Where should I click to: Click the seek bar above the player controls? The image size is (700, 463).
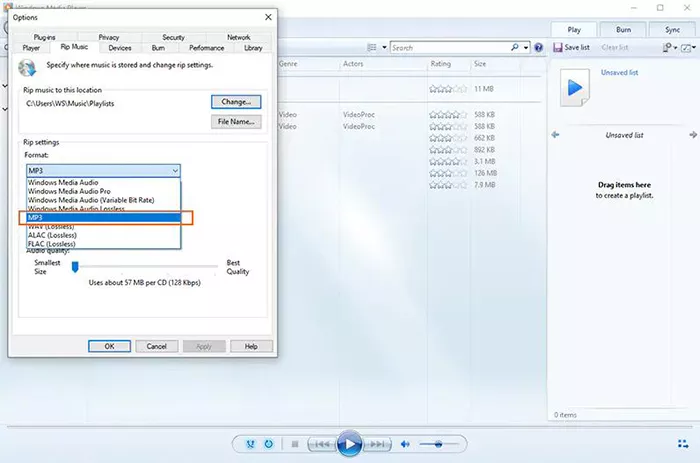350,427
